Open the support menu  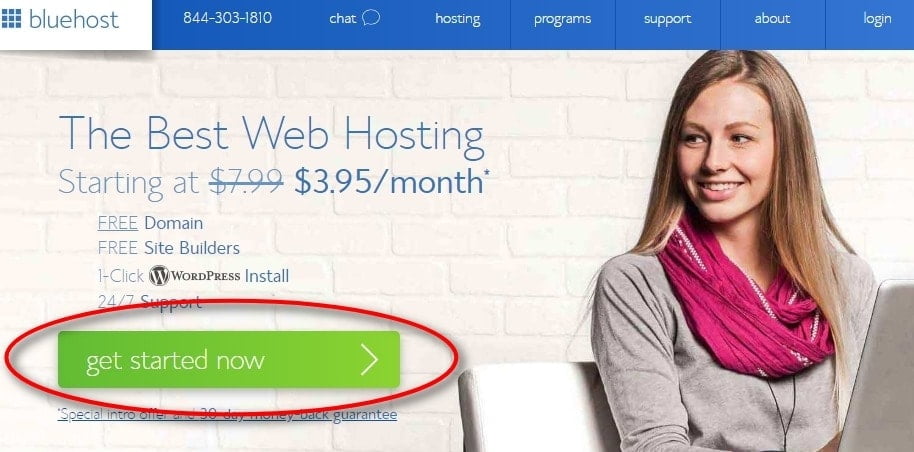click(667, 19)
